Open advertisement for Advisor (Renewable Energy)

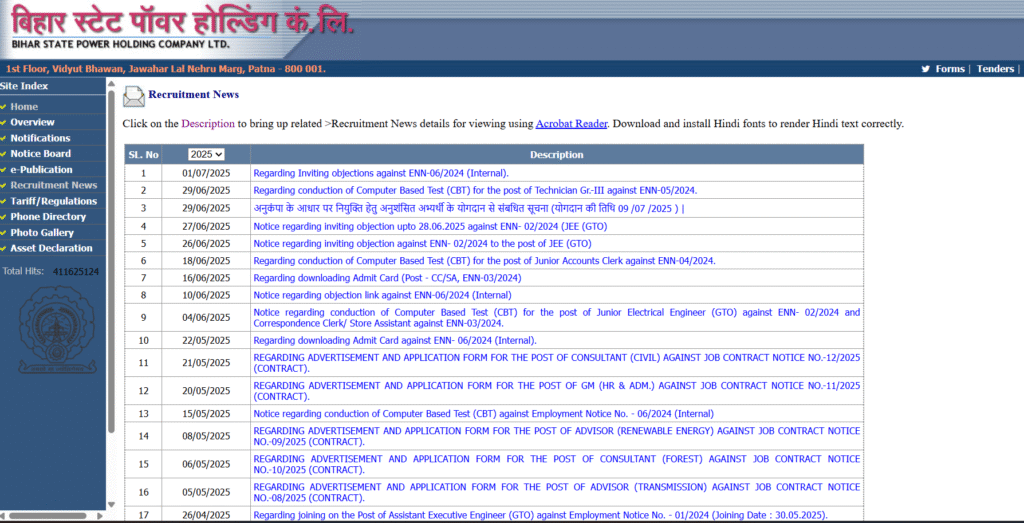pos(556,437)
